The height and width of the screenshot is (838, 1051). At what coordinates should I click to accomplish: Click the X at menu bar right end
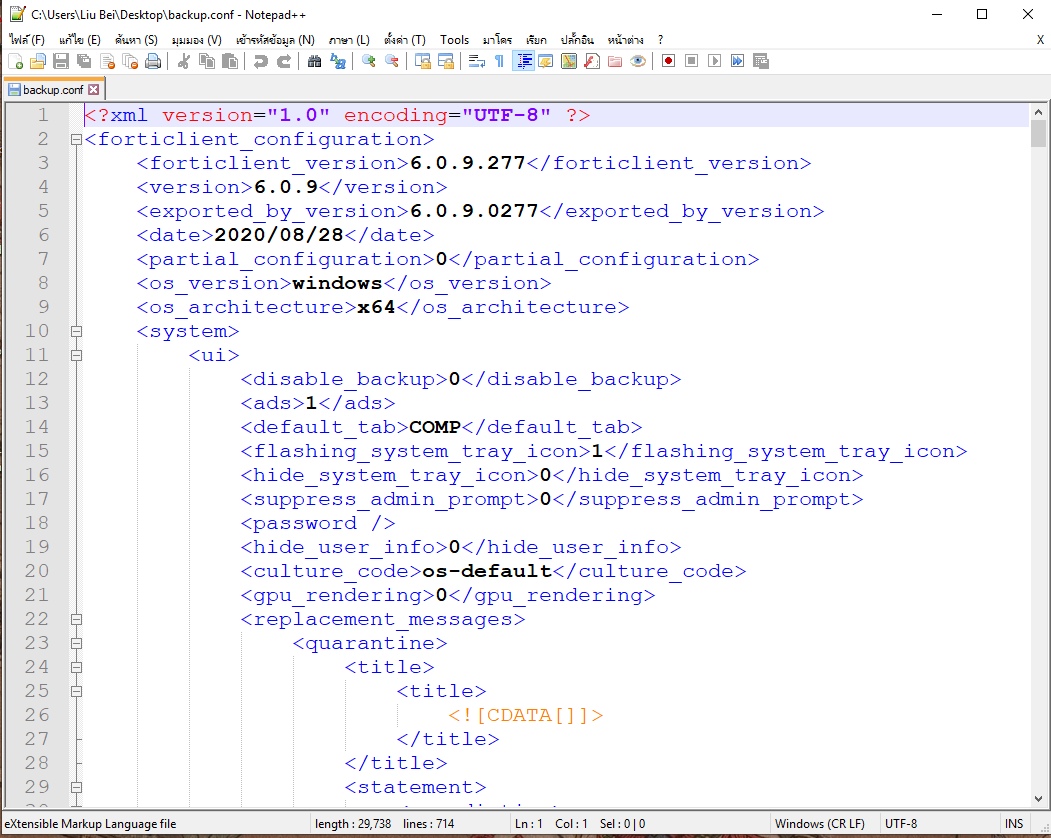1040,40
